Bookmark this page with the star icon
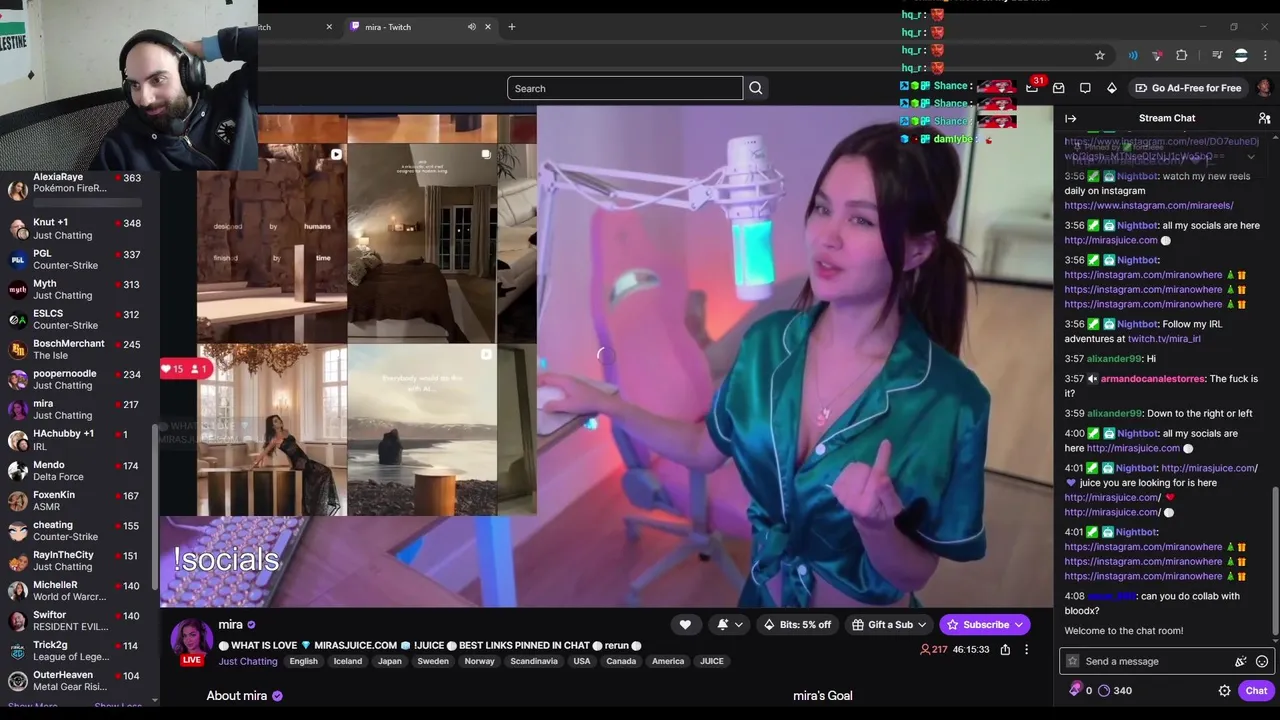 (1100, 55)
